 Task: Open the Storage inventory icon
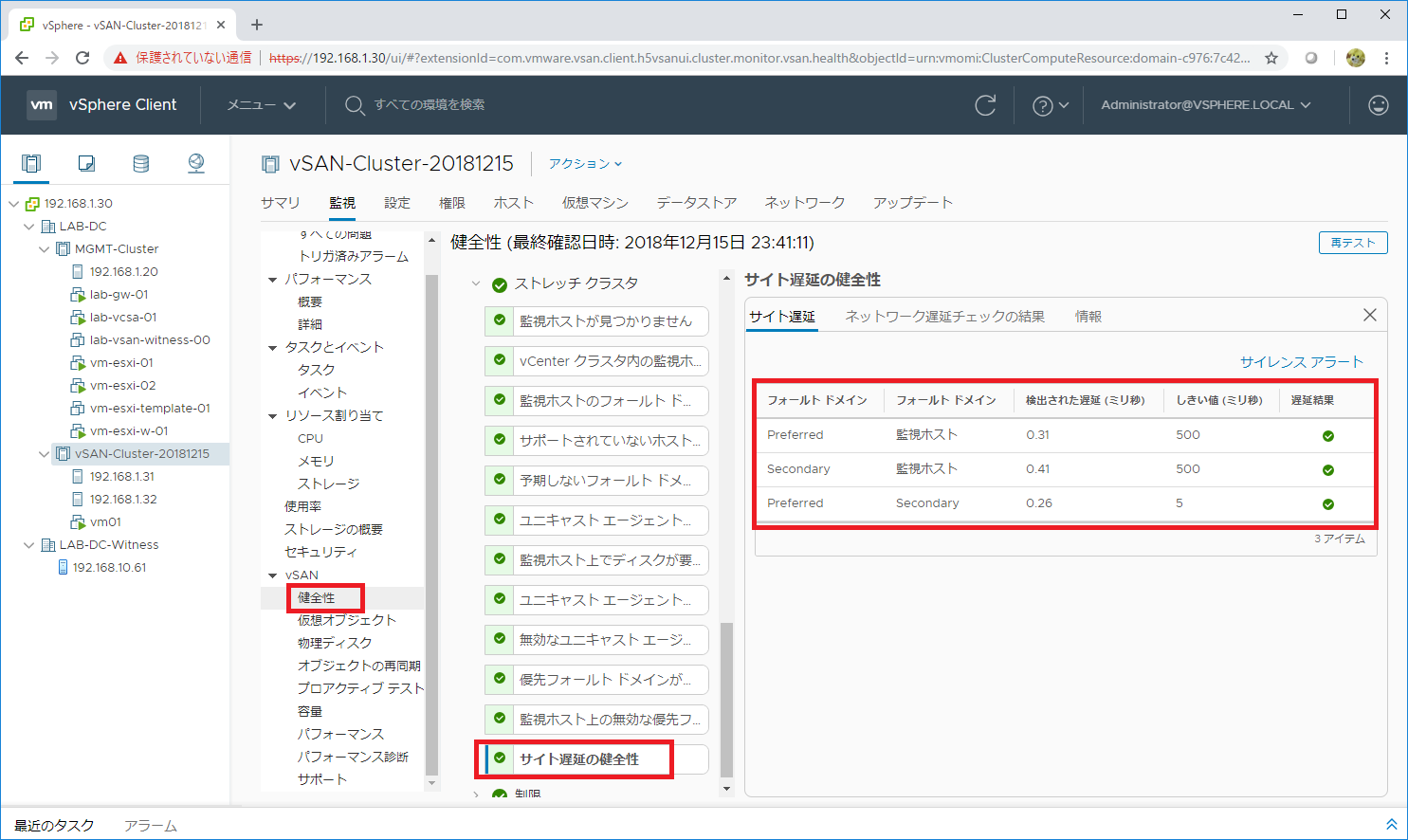pos(141,163)
